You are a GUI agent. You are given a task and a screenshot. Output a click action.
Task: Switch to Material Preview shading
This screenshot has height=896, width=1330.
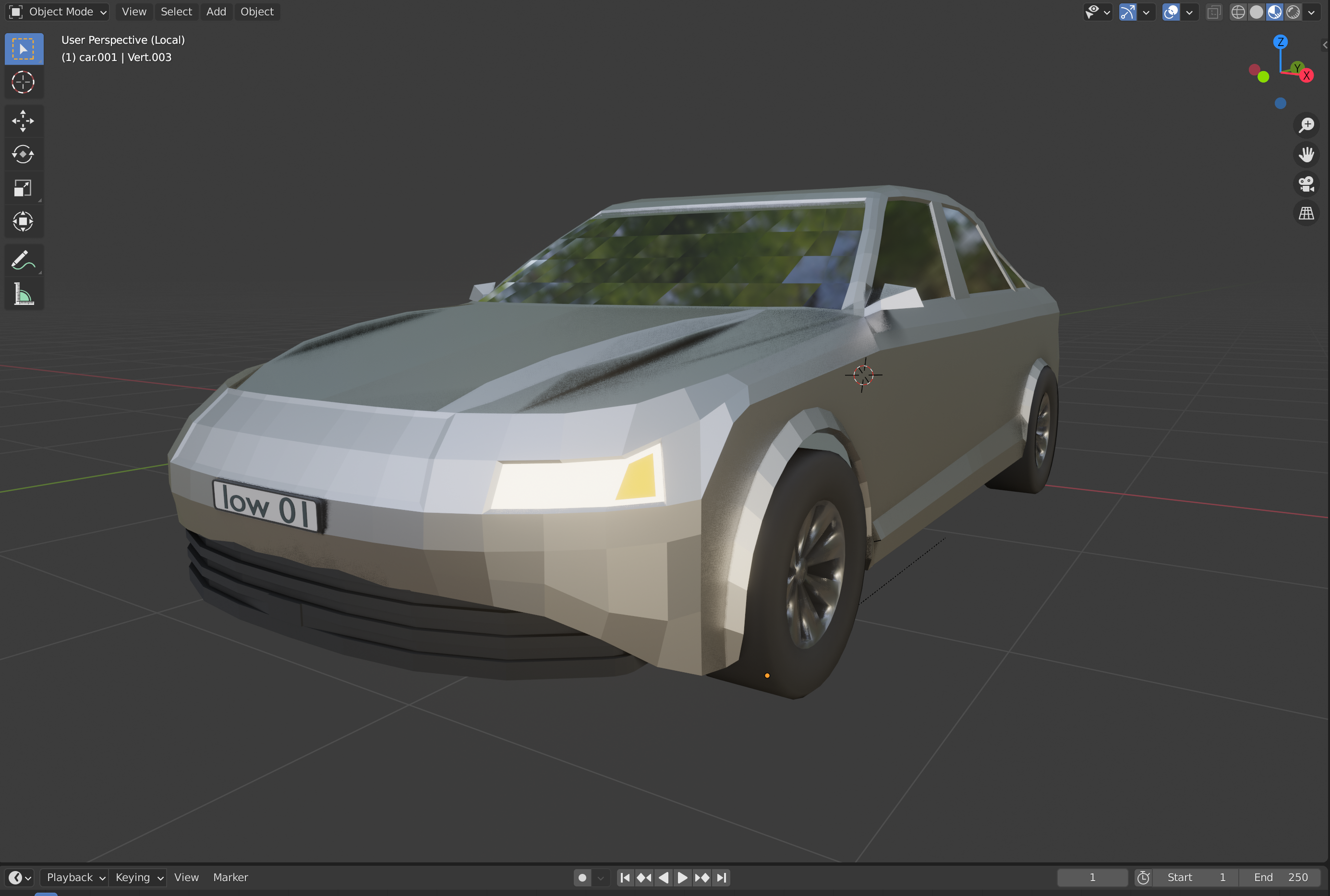click(1275, 12)
